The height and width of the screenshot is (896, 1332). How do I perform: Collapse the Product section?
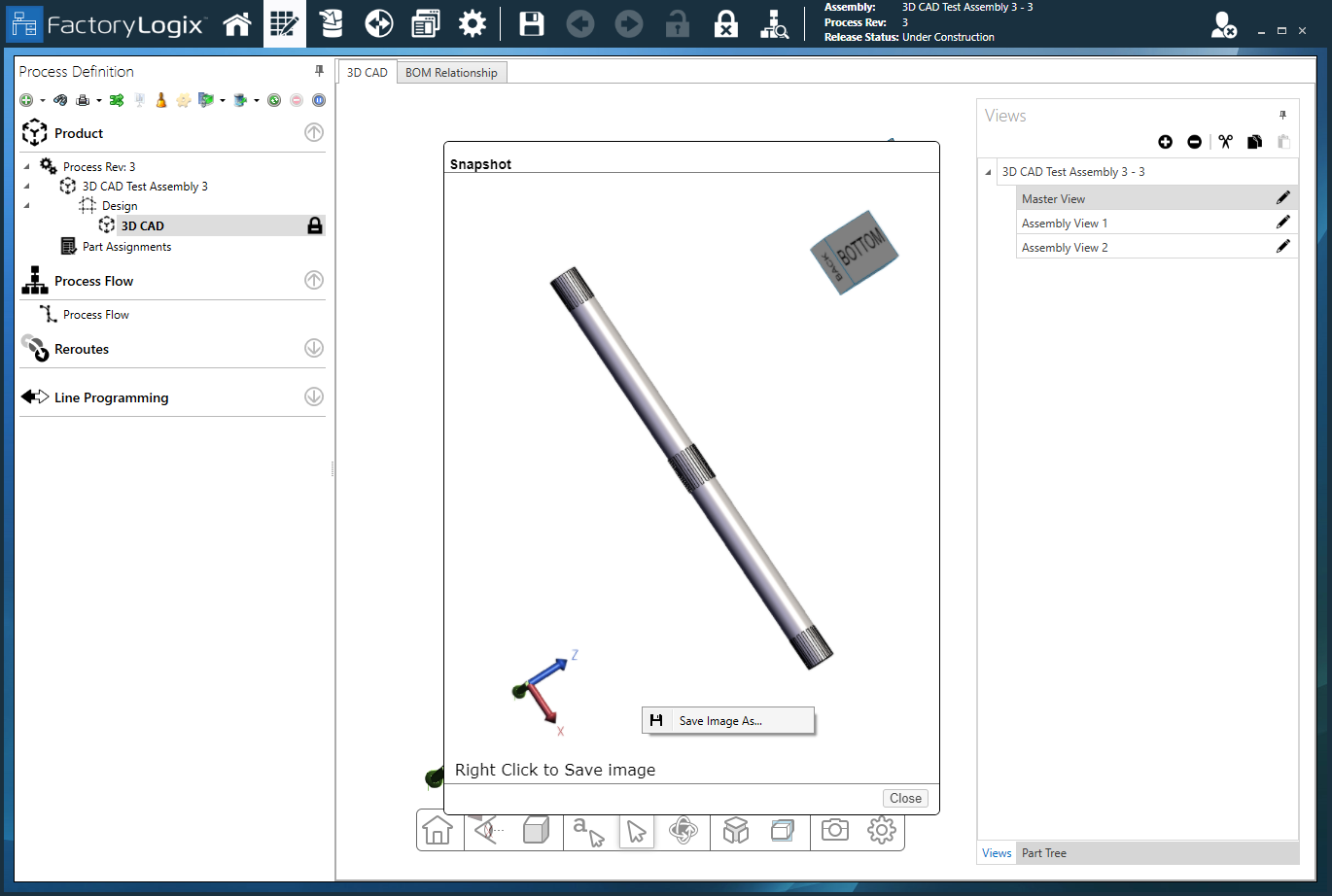tap(314, 133)
